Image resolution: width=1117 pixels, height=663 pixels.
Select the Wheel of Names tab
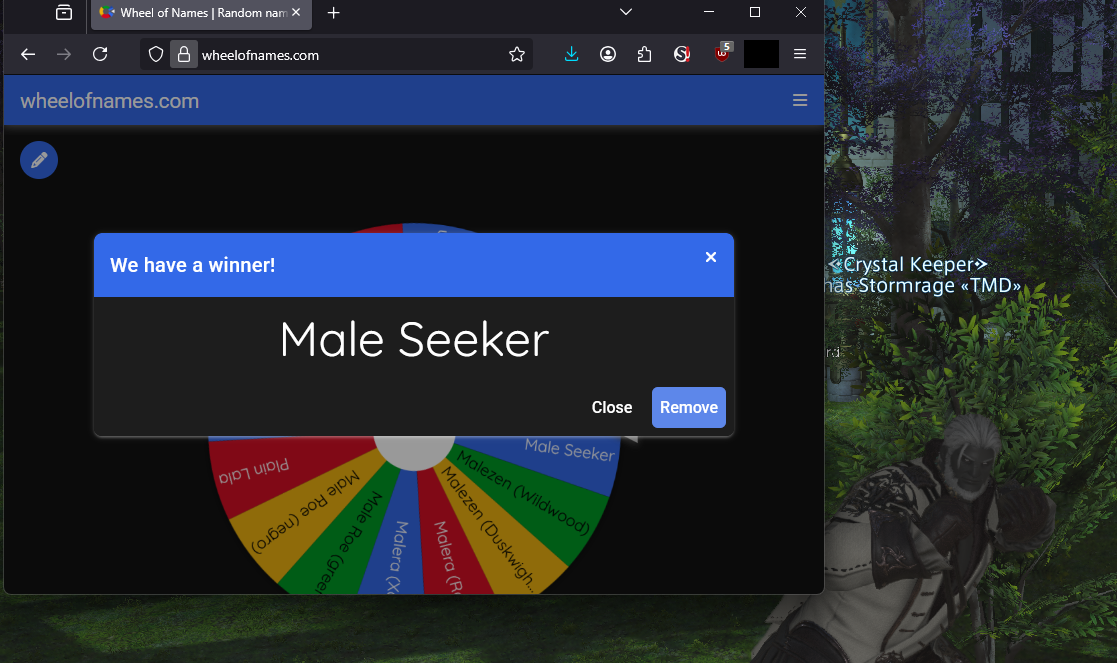(202, 14)
